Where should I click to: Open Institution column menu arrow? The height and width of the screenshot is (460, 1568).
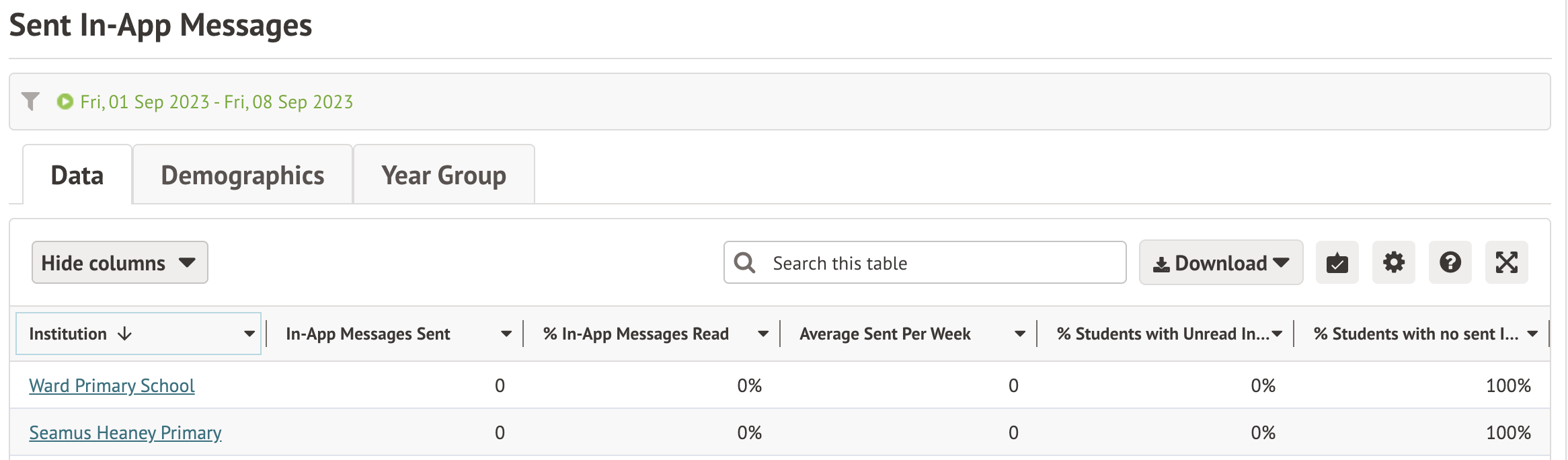pos(249,334)
